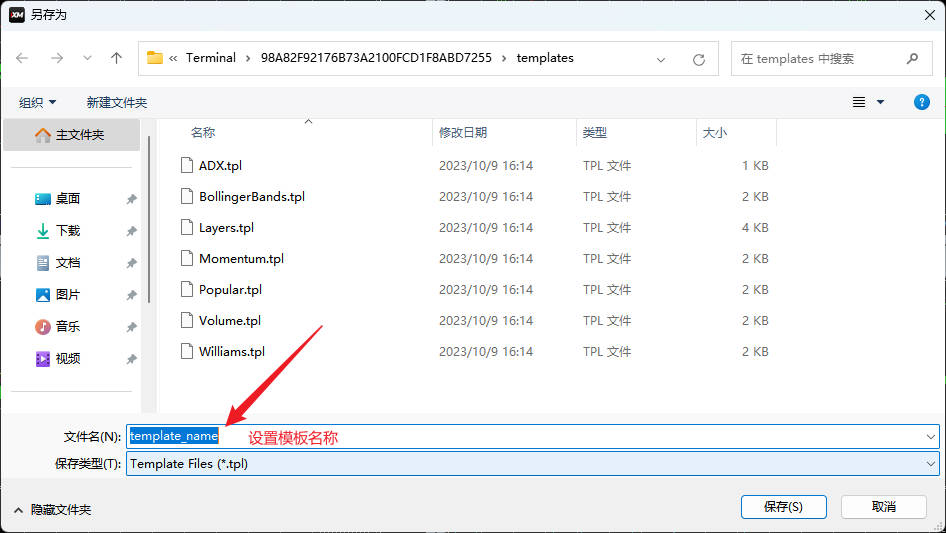Open 下载 in the sidebar
Screen dimensions: 946x533
[x=68, y=231]
